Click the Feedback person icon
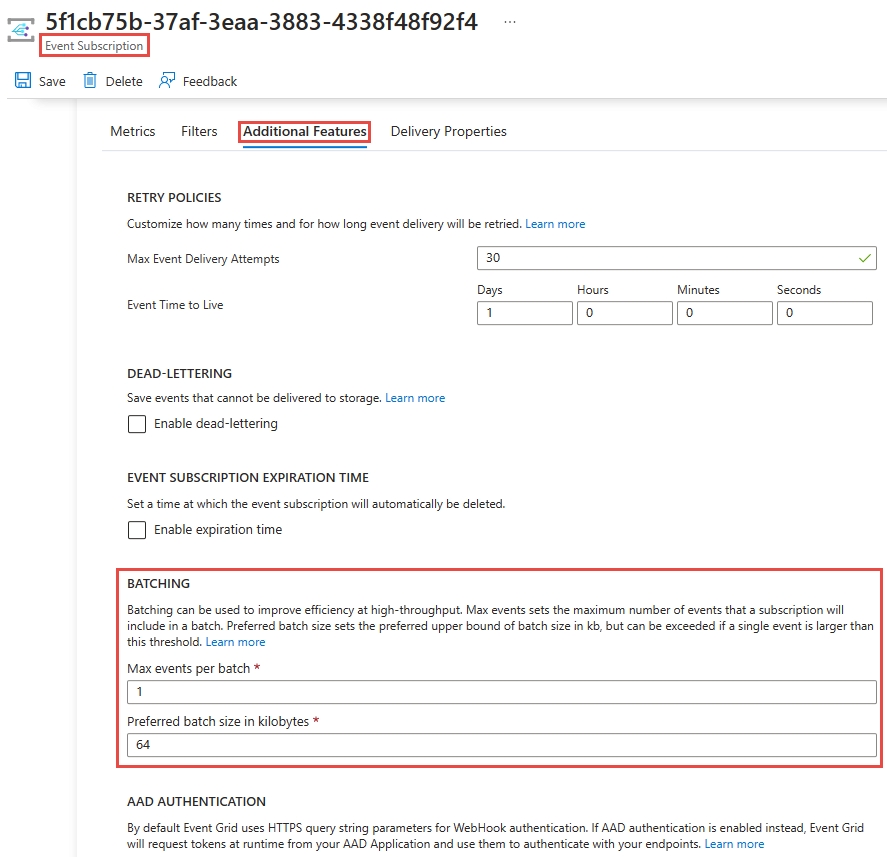The height and width of the screenshot is (857, 887). coord(167,80)
